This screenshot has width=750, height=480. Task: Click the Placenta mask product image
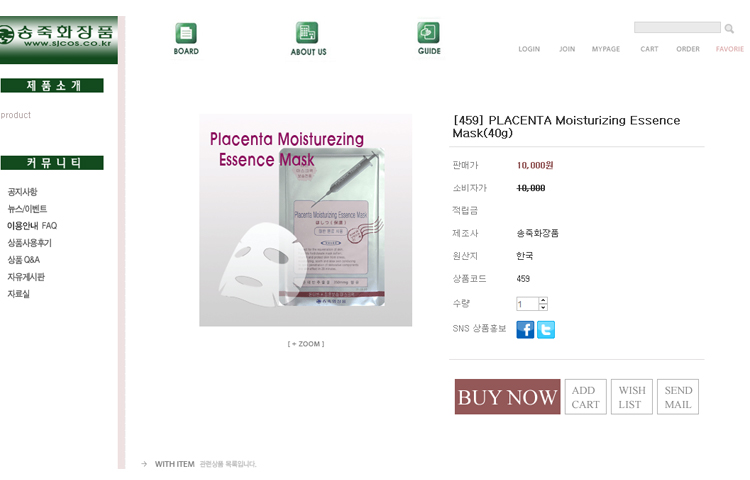click(x=306, y=220)
